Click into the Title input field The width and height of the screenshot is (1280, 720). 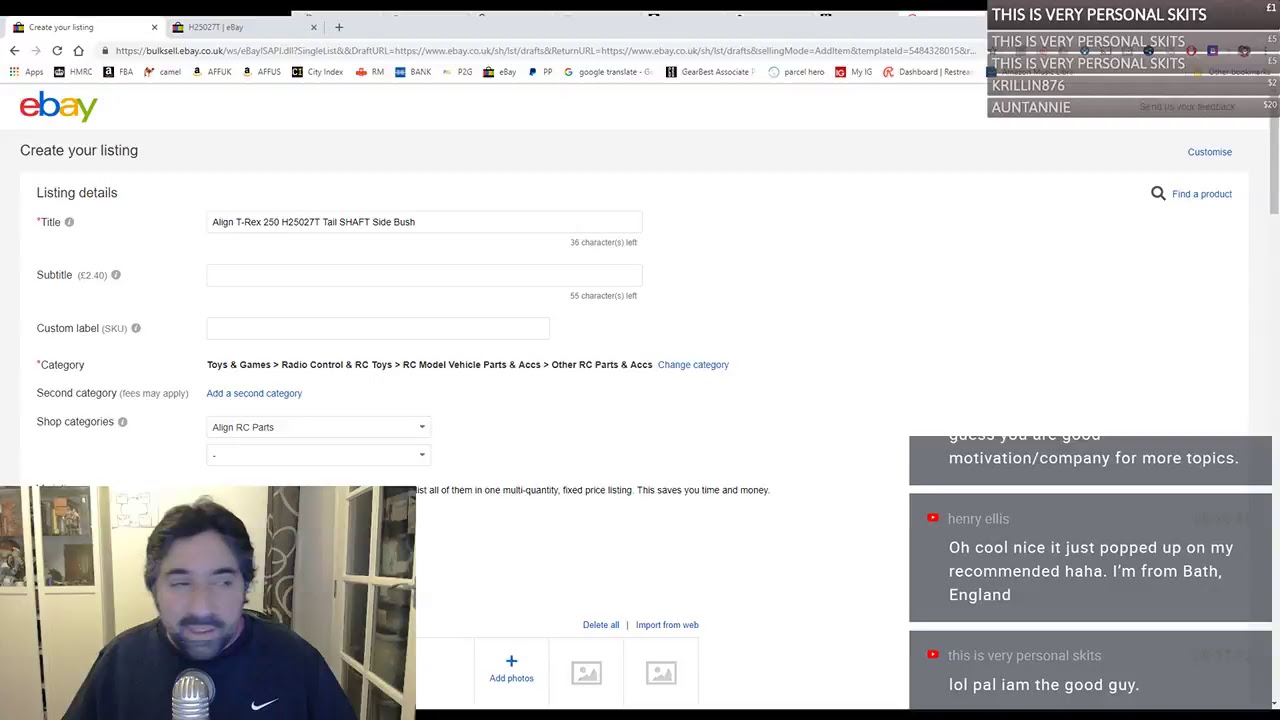click(x=424, y=222)
